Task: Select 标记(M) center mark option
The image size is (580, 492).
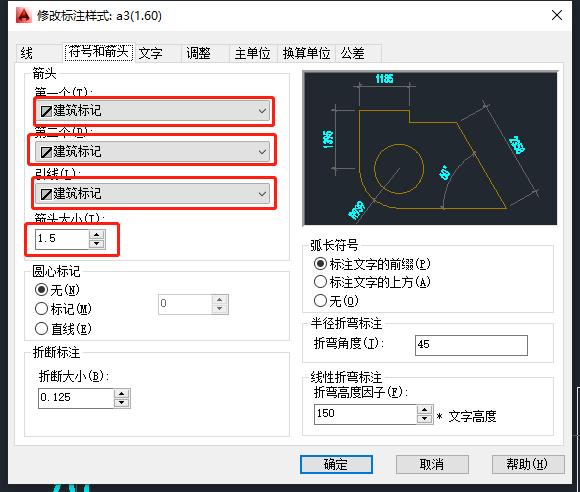Action: click(63, 309)
